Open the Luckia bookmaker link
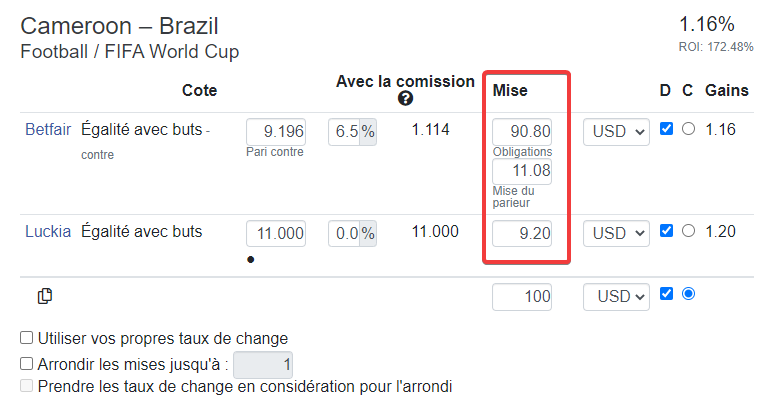Image resolution: width=776 pixels, height=402 pixels. pyautogui.click(x=48, y=232)
